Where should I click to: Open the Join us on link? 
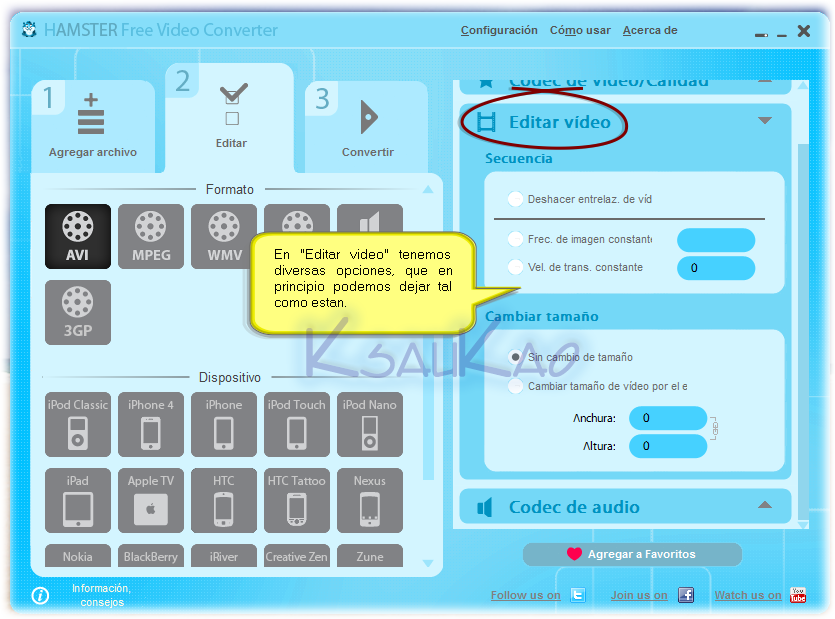[638, 595]
